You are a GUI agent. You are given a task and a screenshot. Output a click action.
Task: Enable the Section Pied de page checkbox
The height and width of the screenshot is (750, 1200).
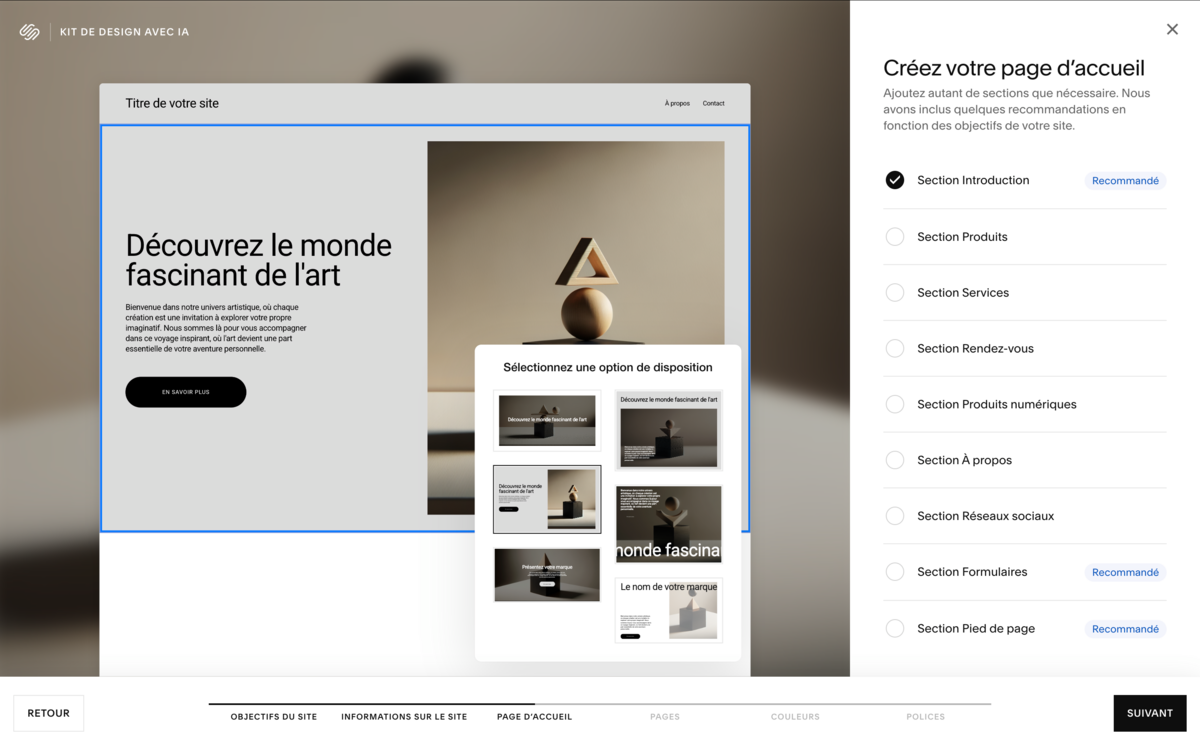coord(895,628)
